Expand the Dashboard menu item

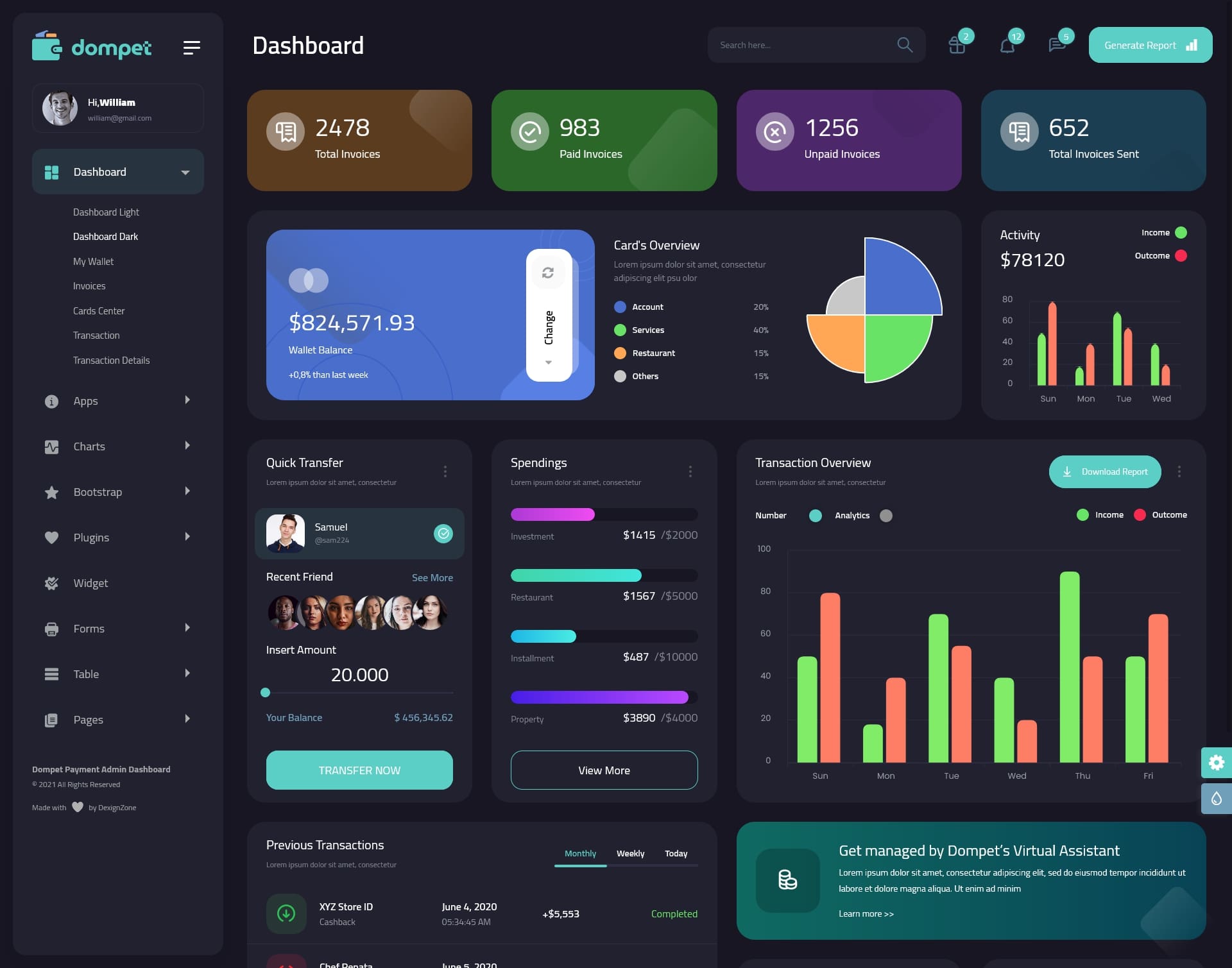[185, 171]
